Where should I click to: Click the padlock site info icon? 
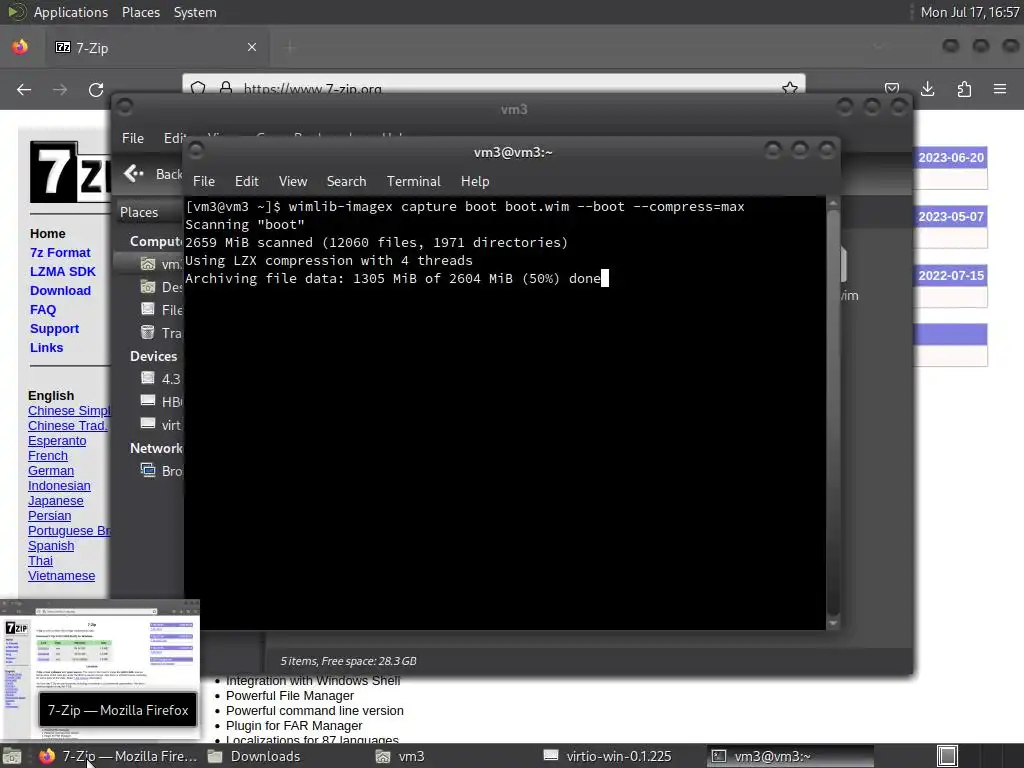tap(225, 88)
